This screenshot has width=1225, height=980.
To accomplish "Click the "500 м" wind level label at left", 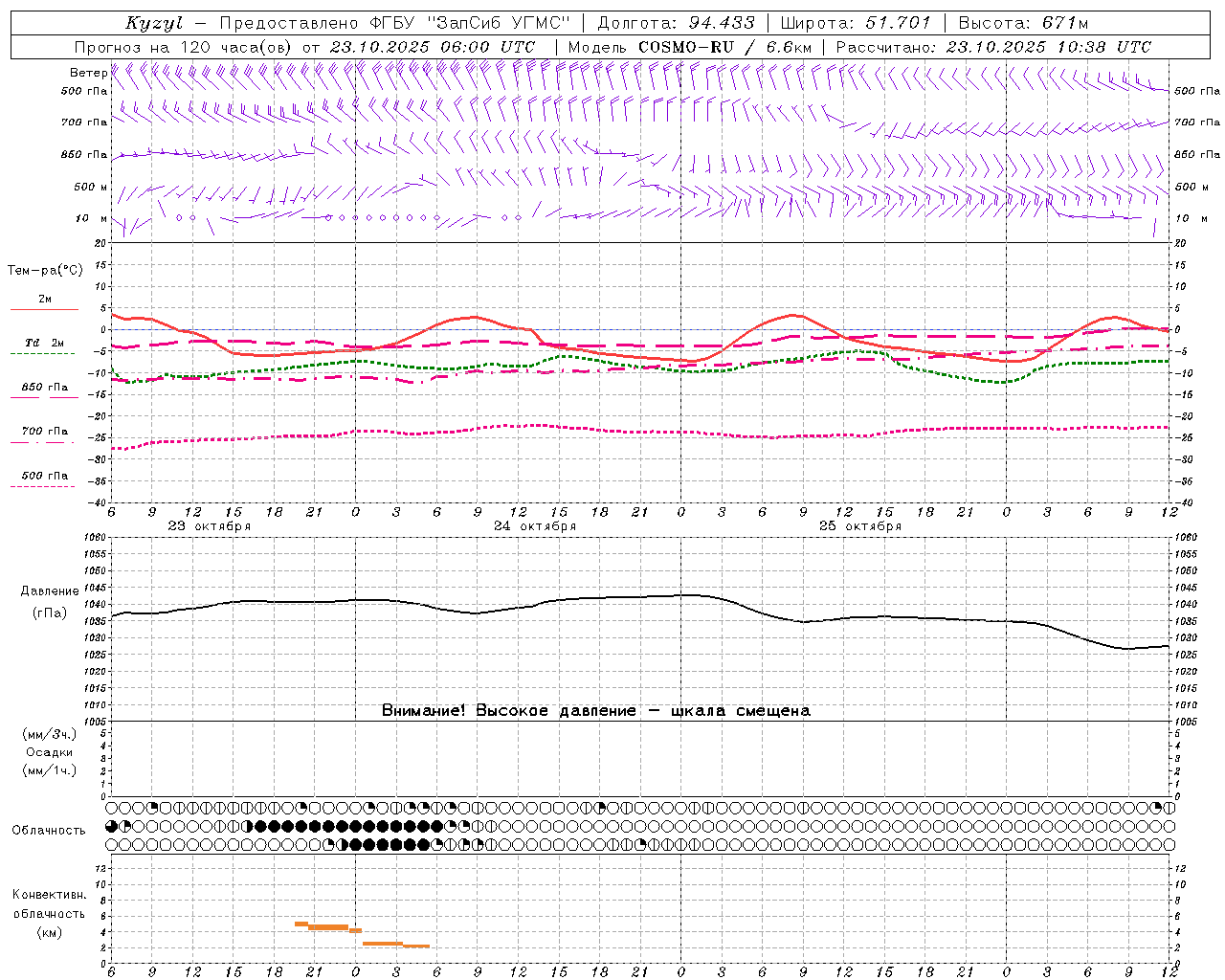I will (x=91, y=187).
